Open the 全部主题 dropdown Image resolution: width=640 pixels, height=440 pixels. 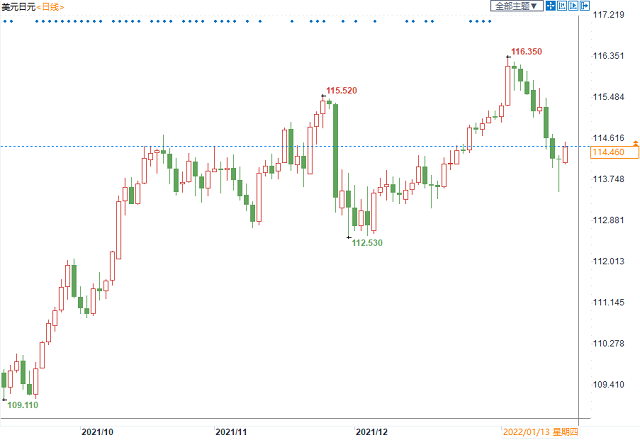coord(518,6)
